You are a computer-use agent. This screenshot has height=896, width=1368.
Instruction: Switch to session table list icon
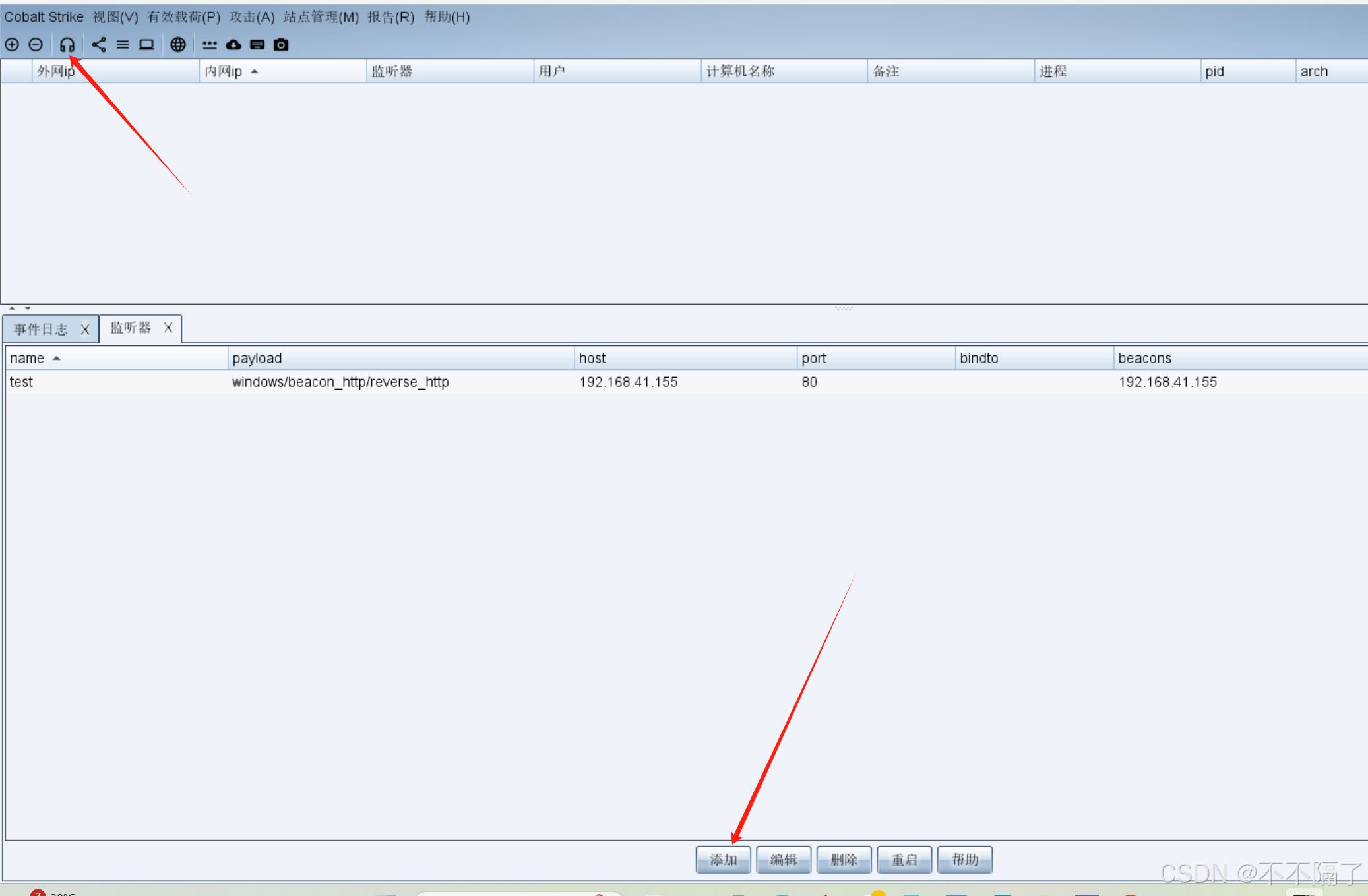point(123,45)
